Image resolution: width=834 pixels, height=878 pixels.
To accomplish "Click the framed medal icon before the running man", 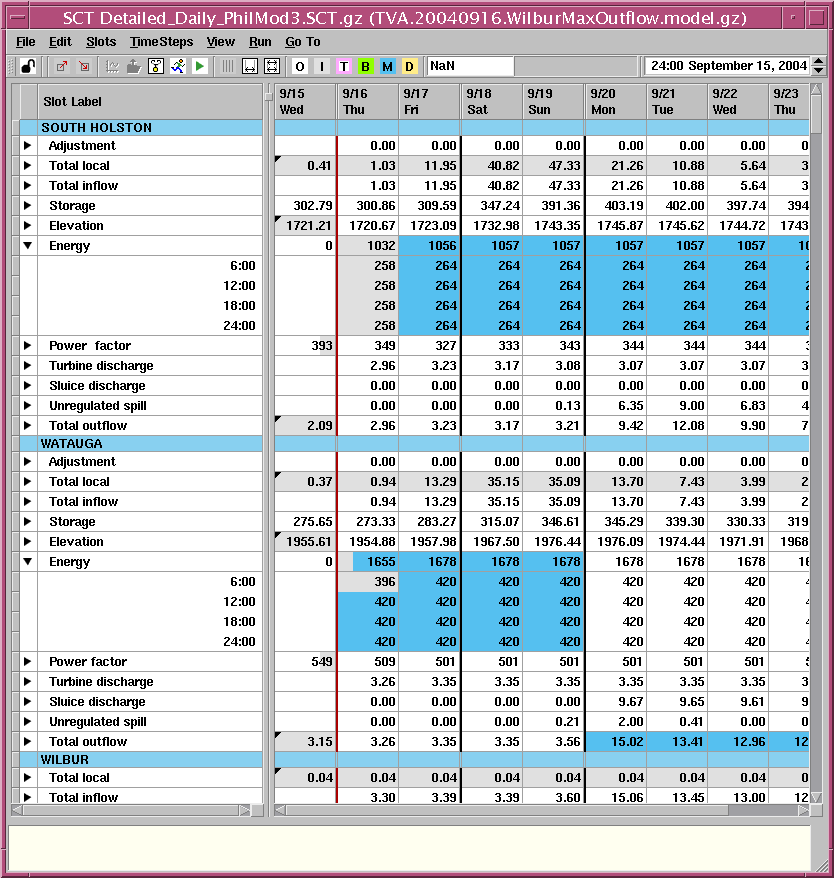I will click(156, 67).
